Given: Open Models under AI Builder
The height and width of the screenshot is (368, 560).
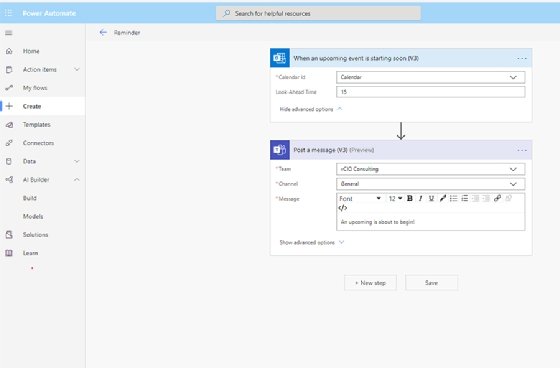Looking at the screenshot, I should (x=33, y=217).
